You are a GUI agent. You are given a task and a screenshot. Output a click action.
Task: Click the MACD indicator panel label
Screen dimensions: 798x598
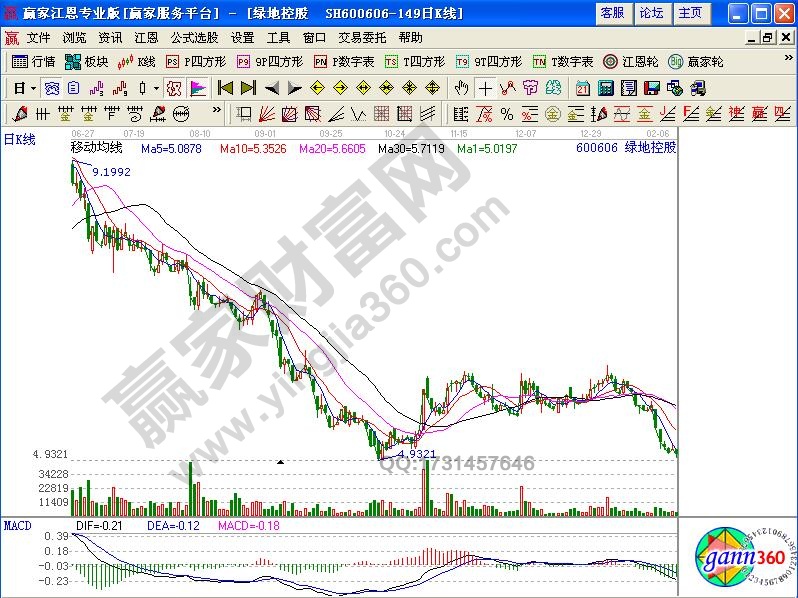pyautogui.click(x=17, y=524)
